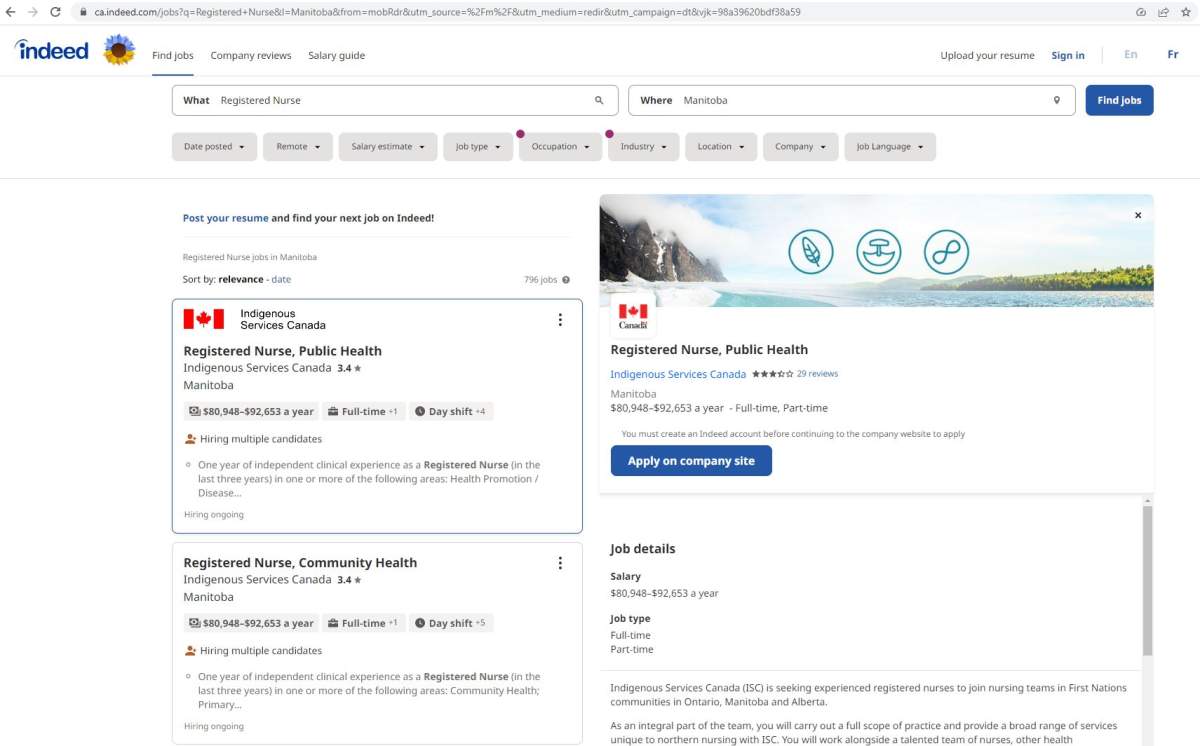1200x746 pixels.
Task: Open the three-dot menu on Public Health job card
Action: [x=560, y=320]
